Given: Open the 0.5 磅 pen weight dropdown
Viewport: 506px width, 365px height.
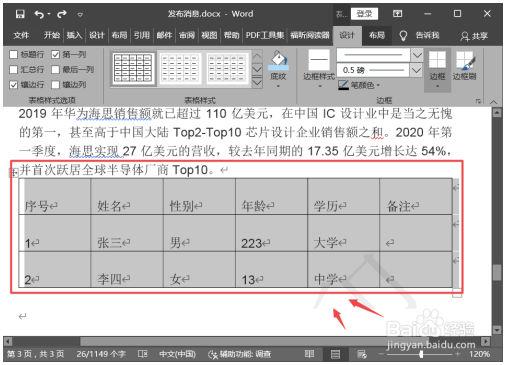Looking at the screenshot, I should (x=416, y=70).
